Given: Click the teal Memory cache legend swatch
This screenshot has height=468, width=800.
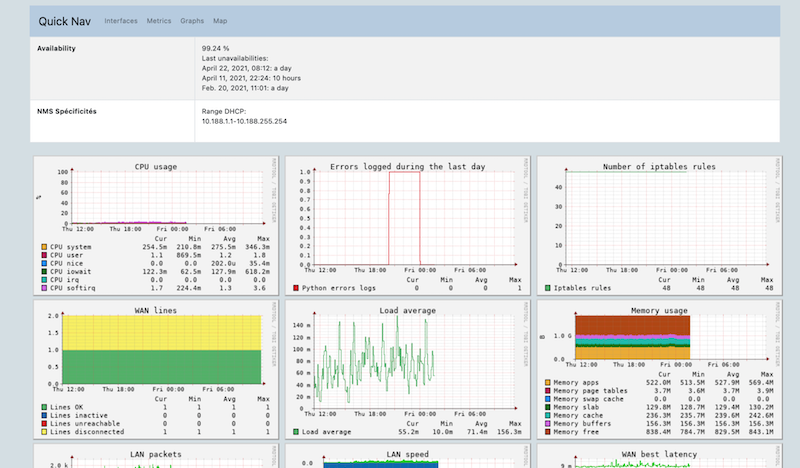Looking at the screenshot, I should point(547,415).
